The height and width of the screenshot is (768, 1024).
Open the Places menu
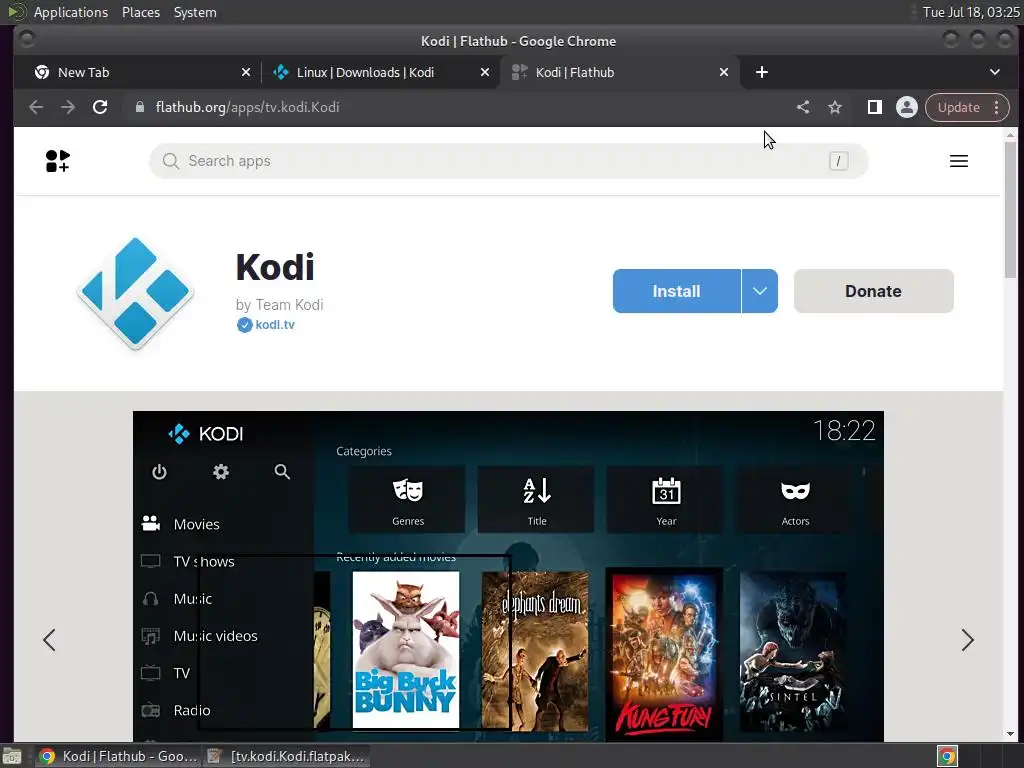click(x=141, y=12)
